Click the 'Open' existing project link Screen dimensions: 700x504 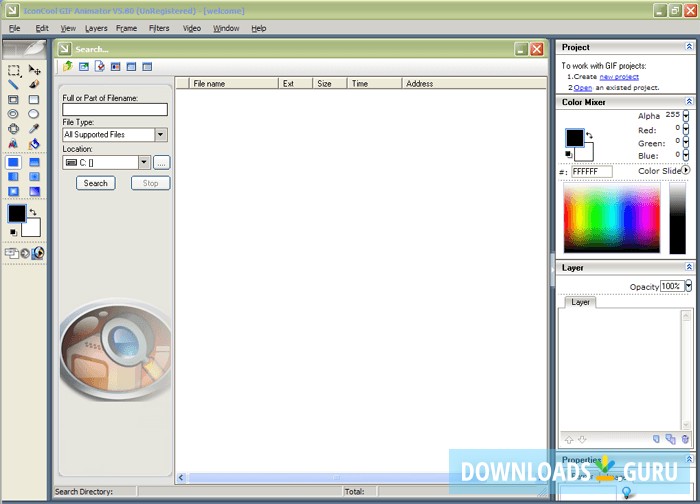583,87
